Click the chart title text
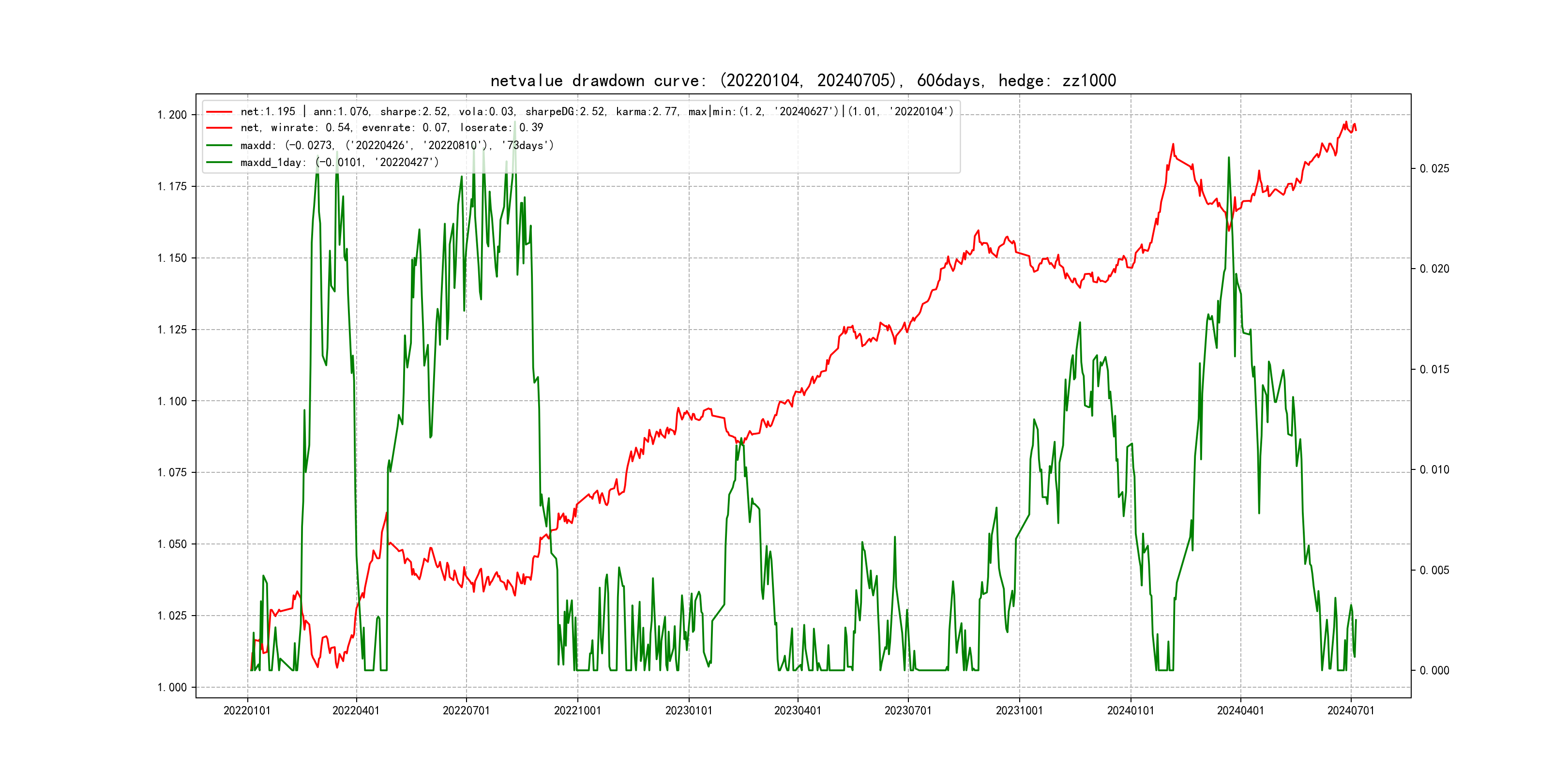 (x=803, y=81)
